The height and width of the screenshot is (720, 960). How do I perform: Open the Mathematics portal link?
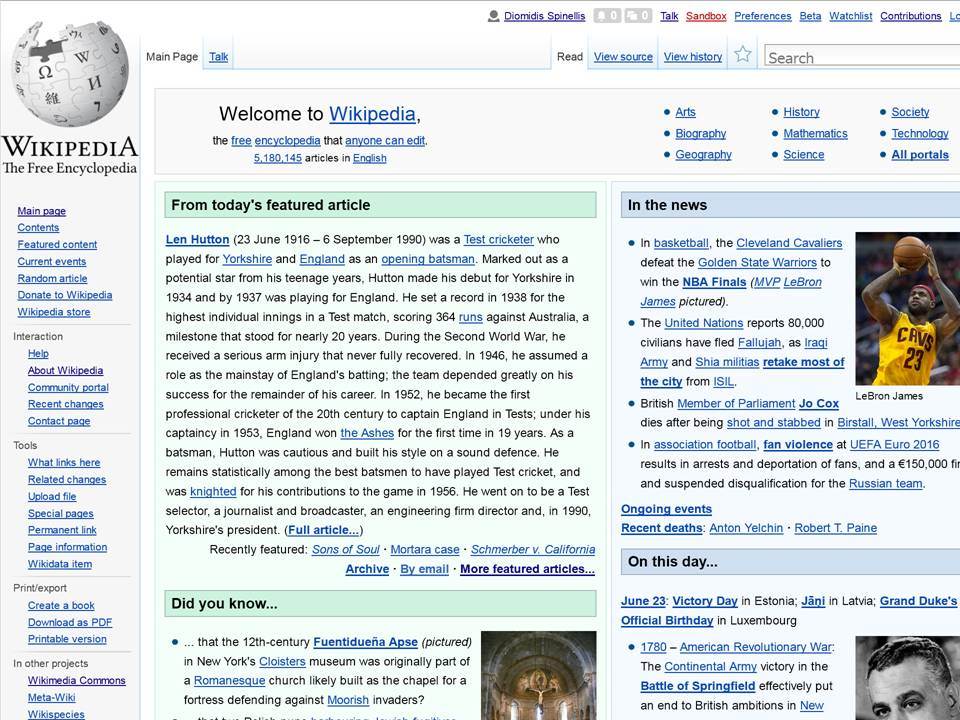click(x=816, y=133)
